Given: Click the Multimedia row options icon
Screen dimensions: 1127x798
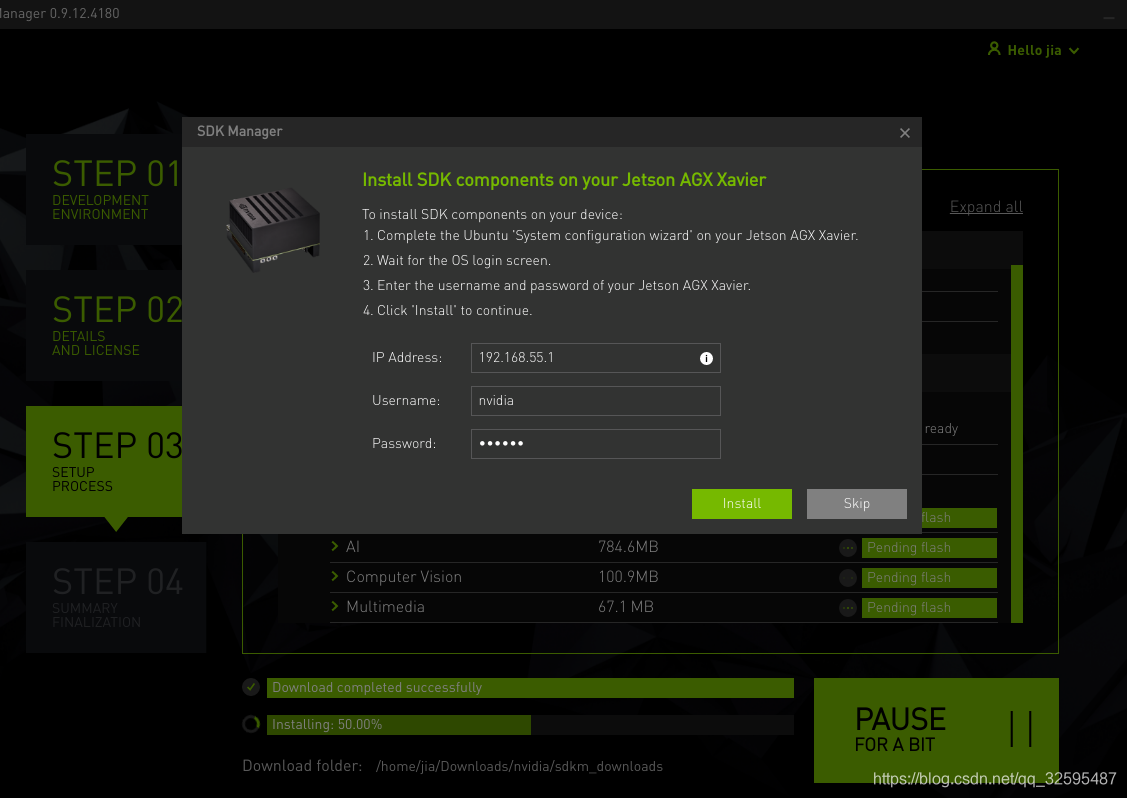Looking at the screenshot, I should coord(847,608).
